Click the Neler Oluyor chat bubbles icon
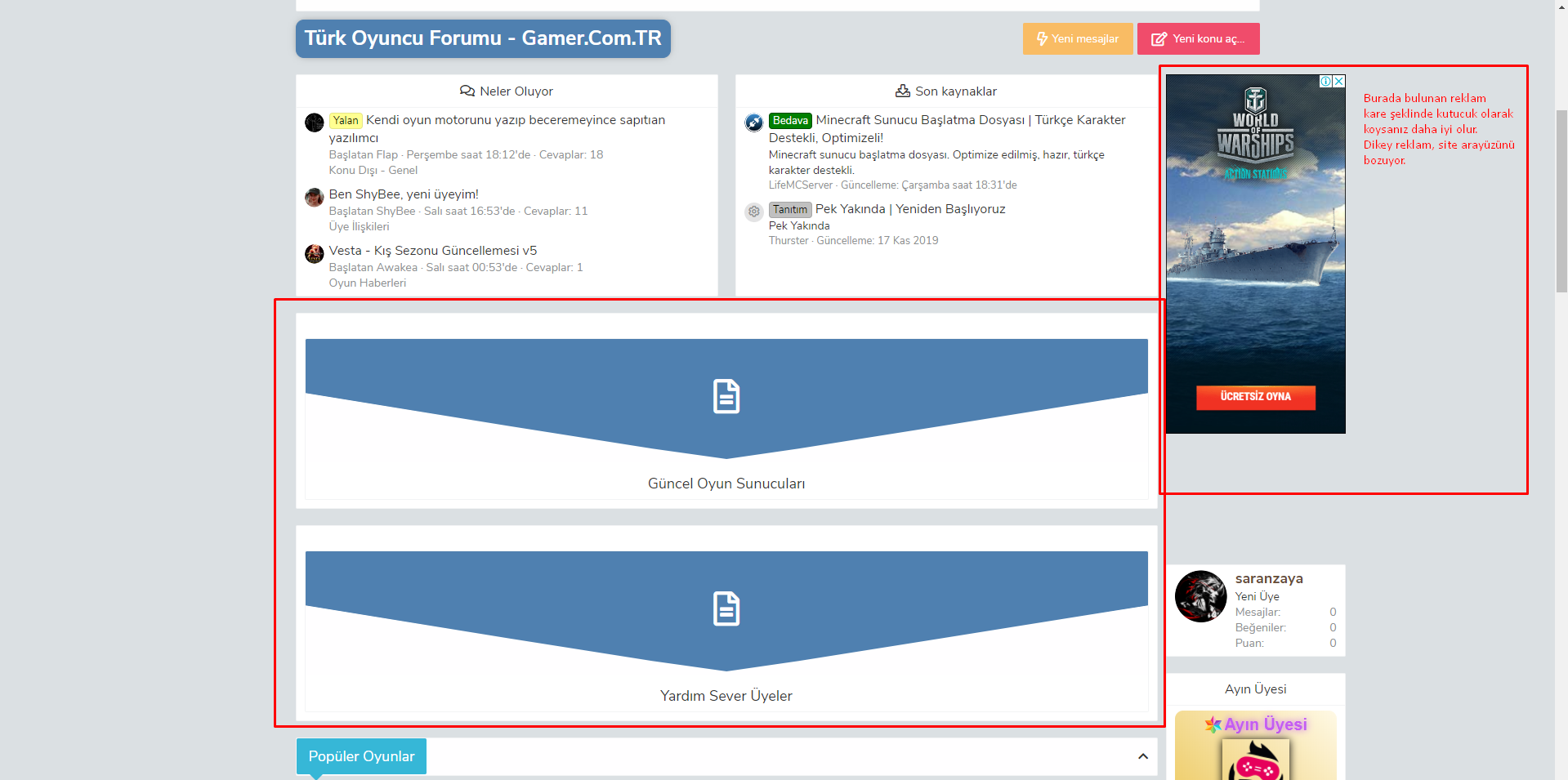The width and height of the screenshot is (1568, 780). point(467,91)
